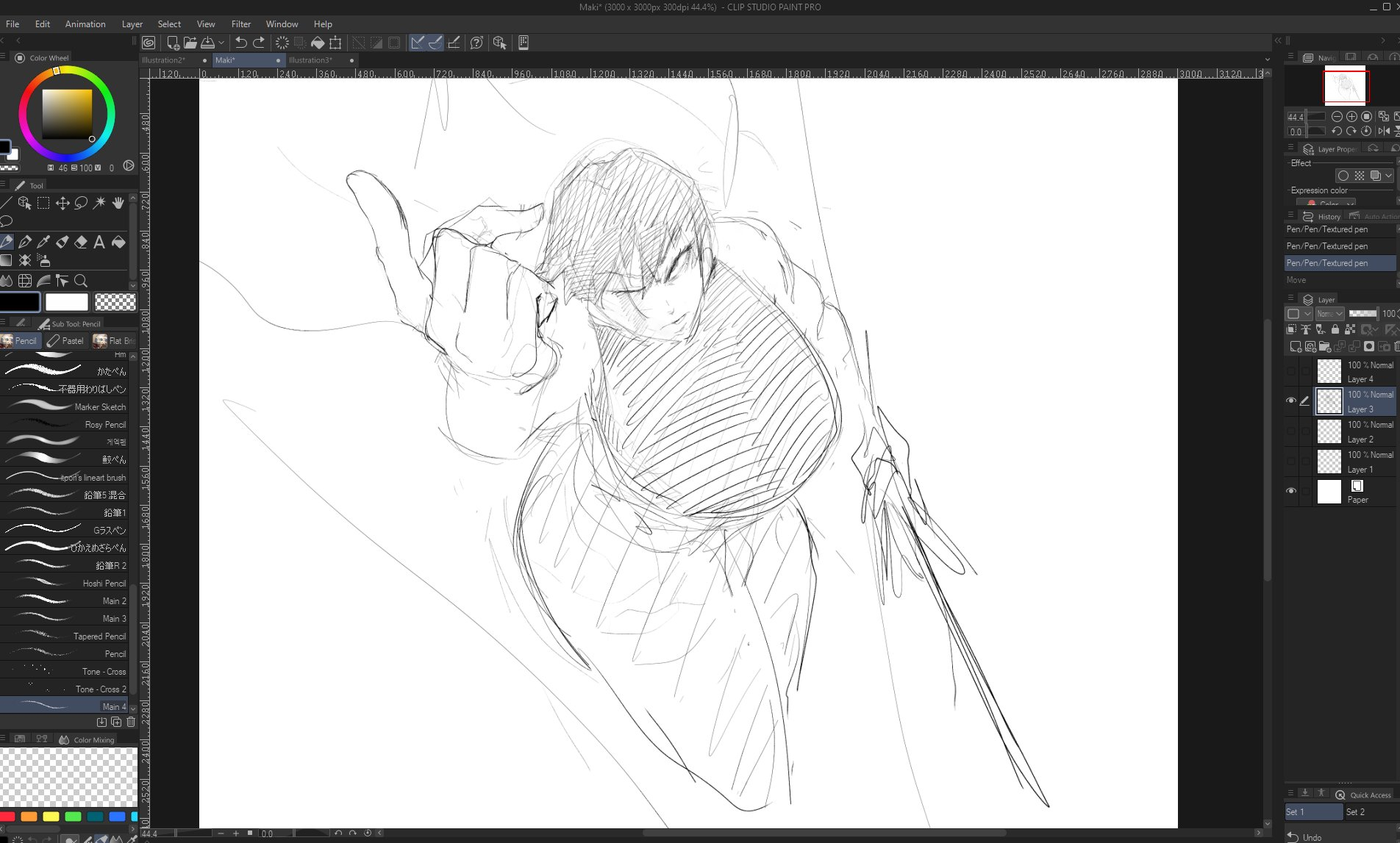Open the save dropdown arrow in command bar
1400x843 pixels.
coord(221,43)
